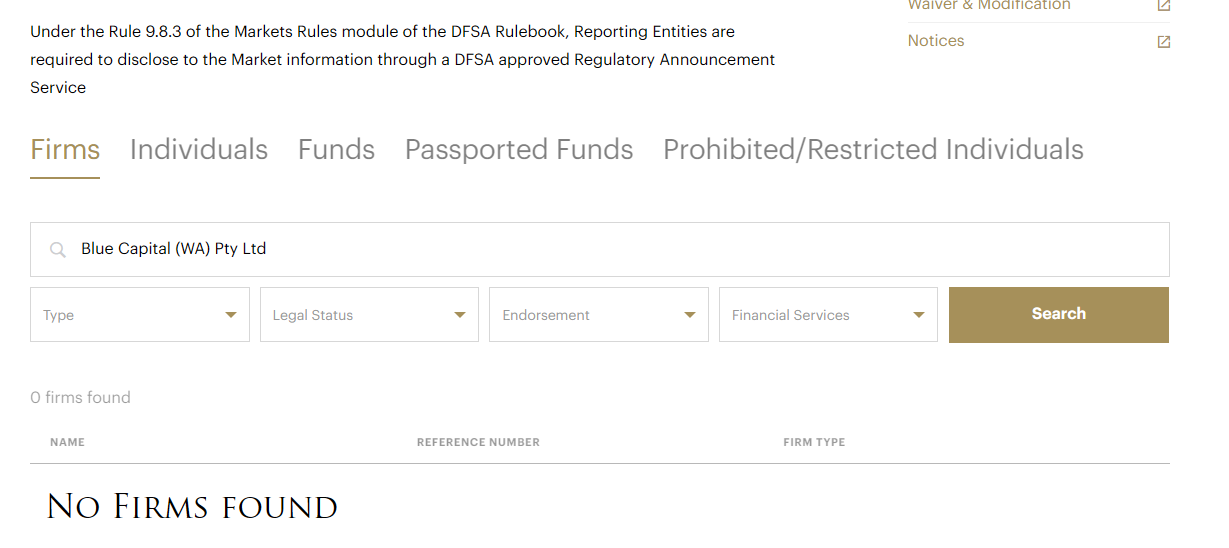Viewport: 1229px width, 548px height.
Task: Open the Notices link
Action: [x=936, y=41]
